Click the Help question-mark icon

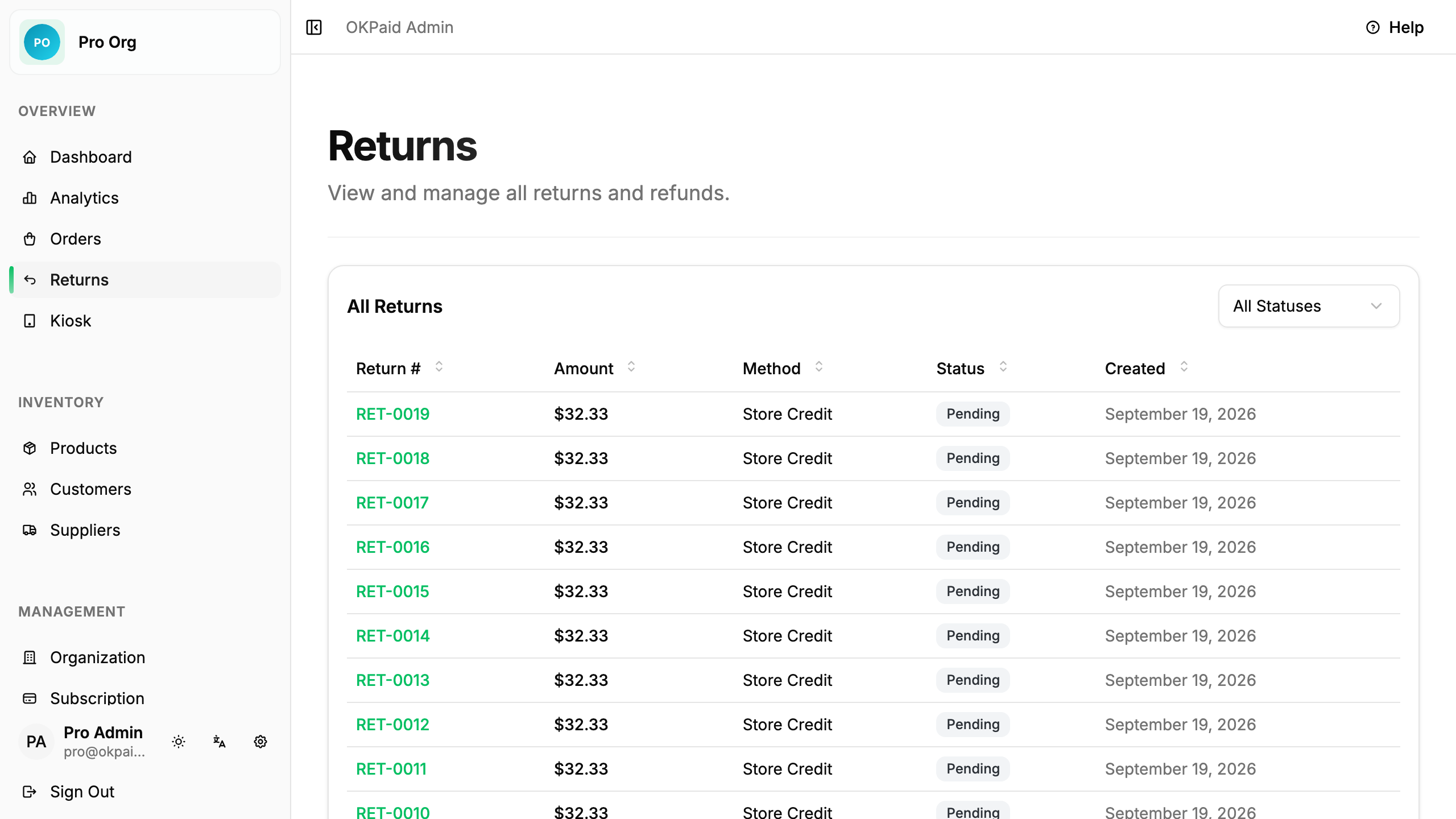tap(1372, 27)
